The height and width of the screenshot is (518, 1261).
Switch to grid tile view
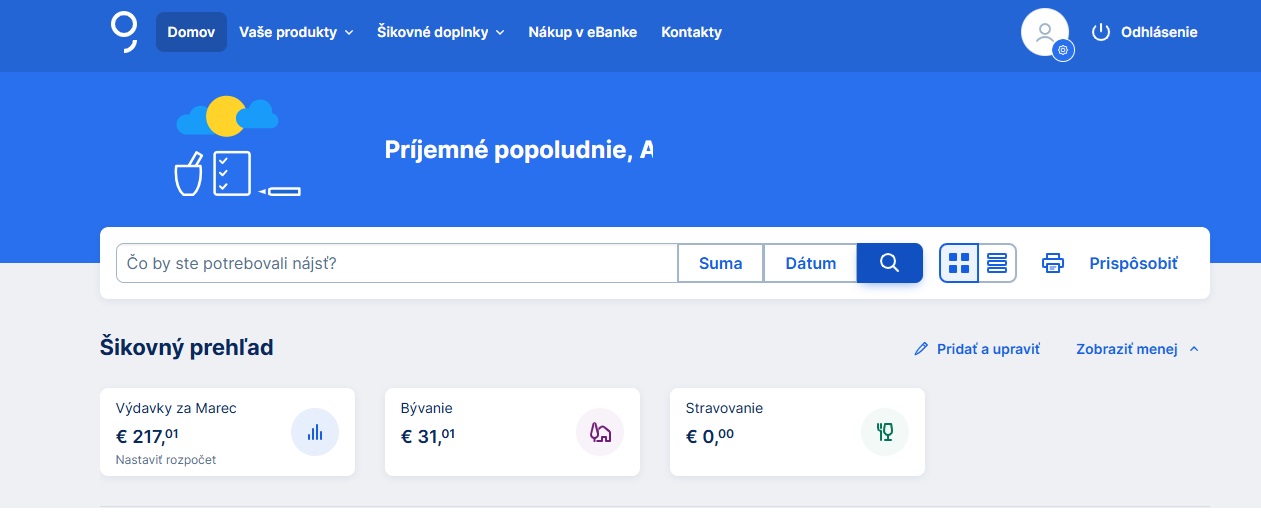959,263
